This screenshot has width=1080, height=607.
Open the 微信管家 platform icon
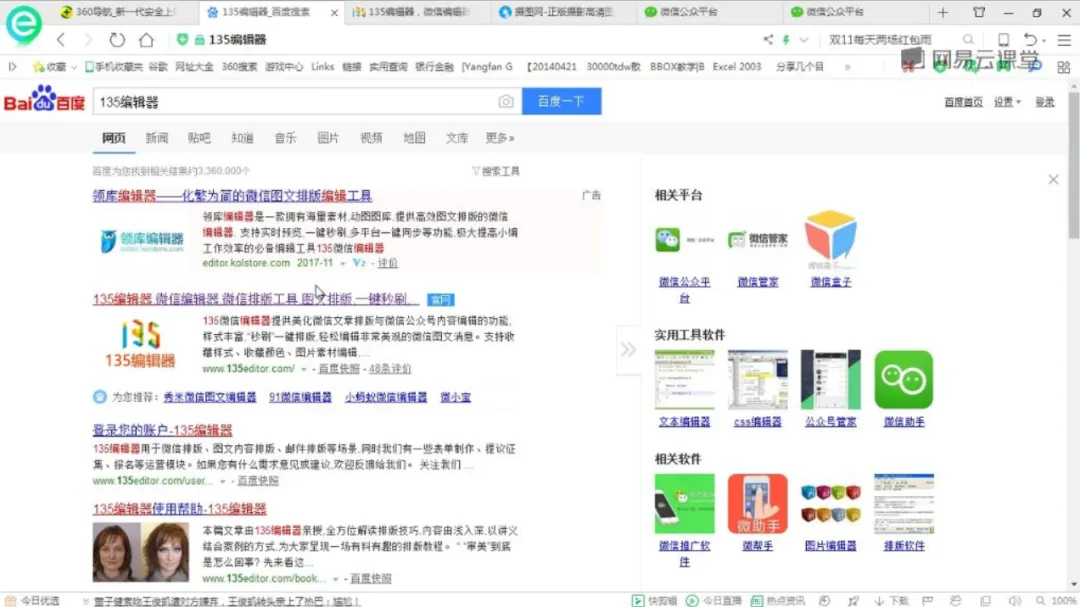point(758,240)
